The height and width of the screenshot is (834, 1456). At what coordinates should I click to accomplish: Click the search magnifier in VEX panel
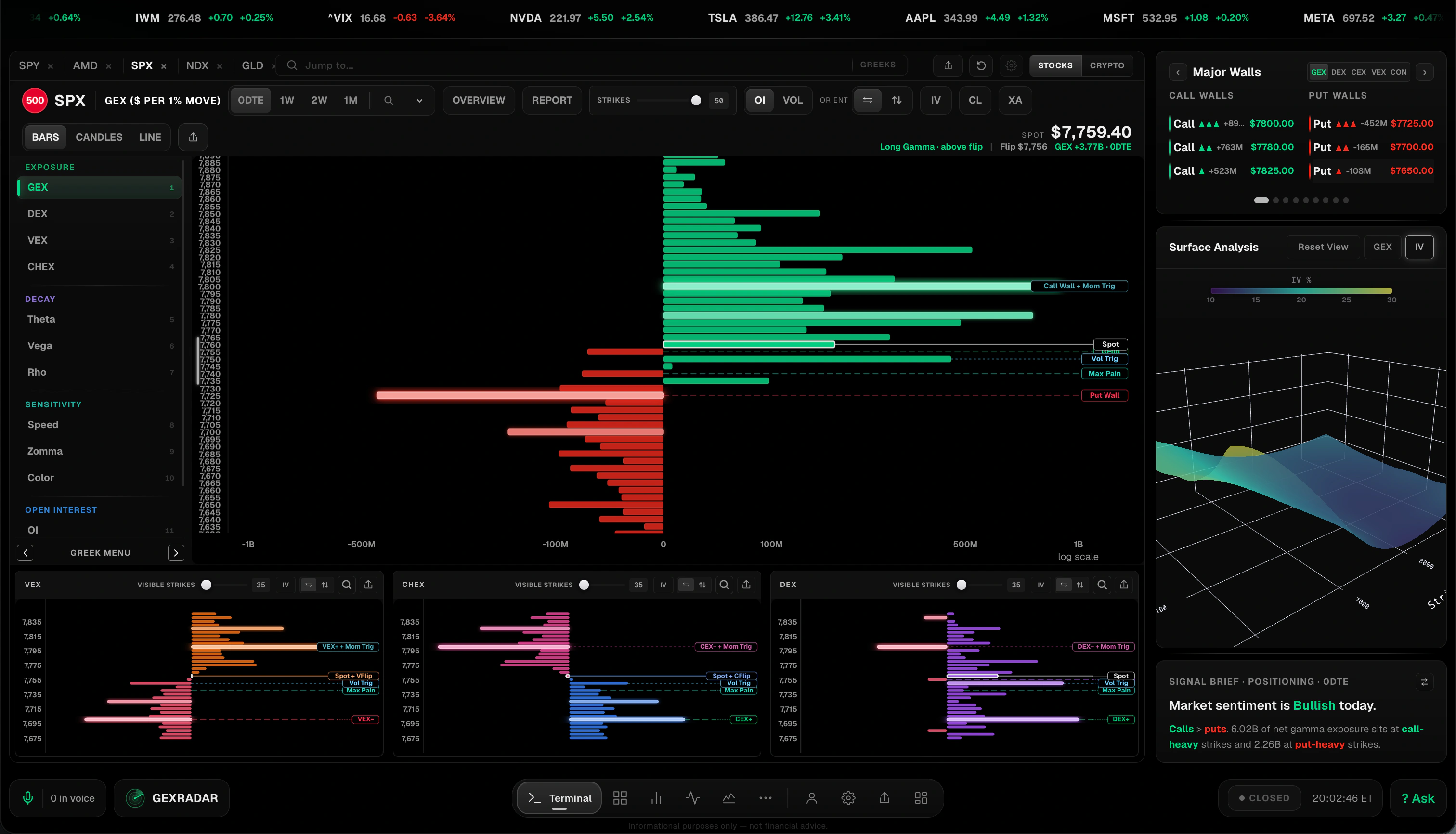click(347, 584)
